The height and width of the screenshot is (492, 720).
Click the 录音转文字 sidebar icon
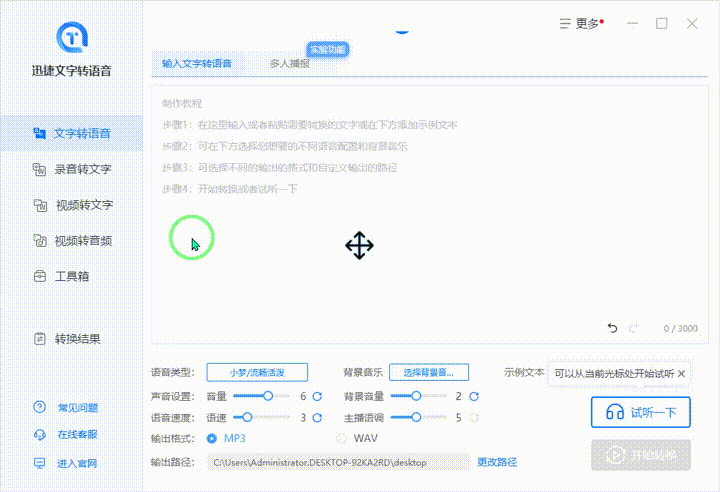[39, 169]
